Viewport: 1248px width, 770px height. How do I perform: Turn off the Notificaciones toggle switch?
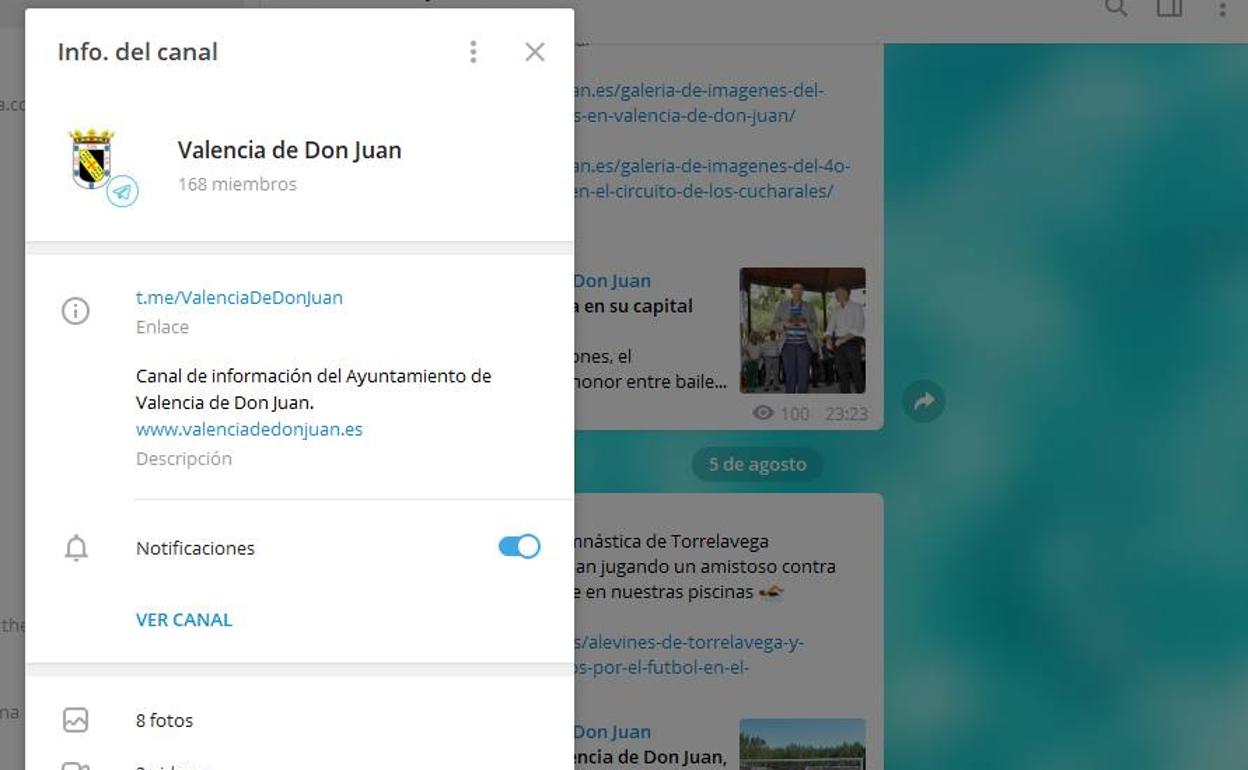519,546
